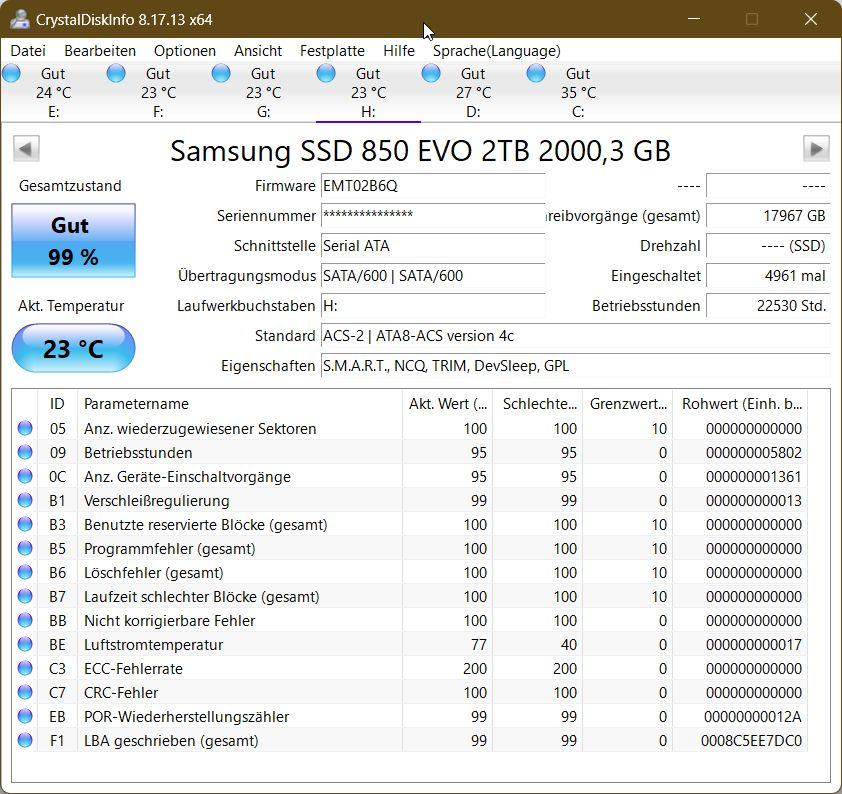Click status orb of Luftstromtemperatur row
Screen dimensions: 842x794
[25, 644]
